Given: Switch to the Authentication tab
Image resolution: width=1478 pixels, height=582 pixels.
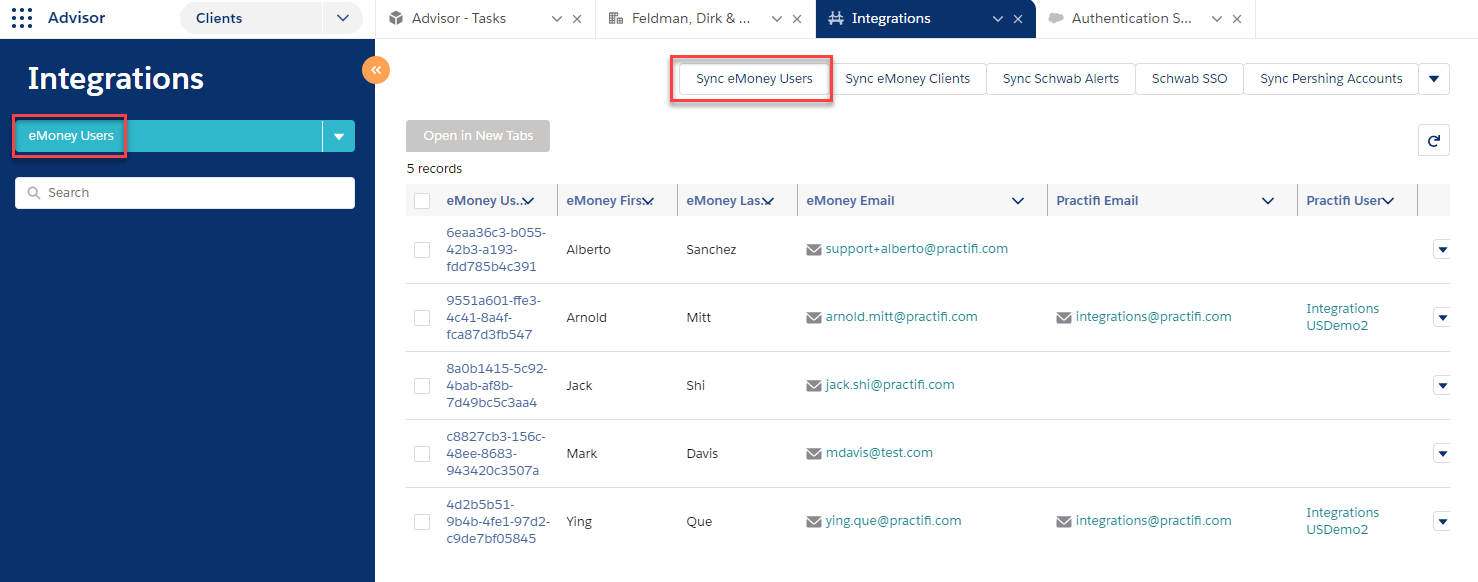Looking at the screenshot, I should [1133, 18].
